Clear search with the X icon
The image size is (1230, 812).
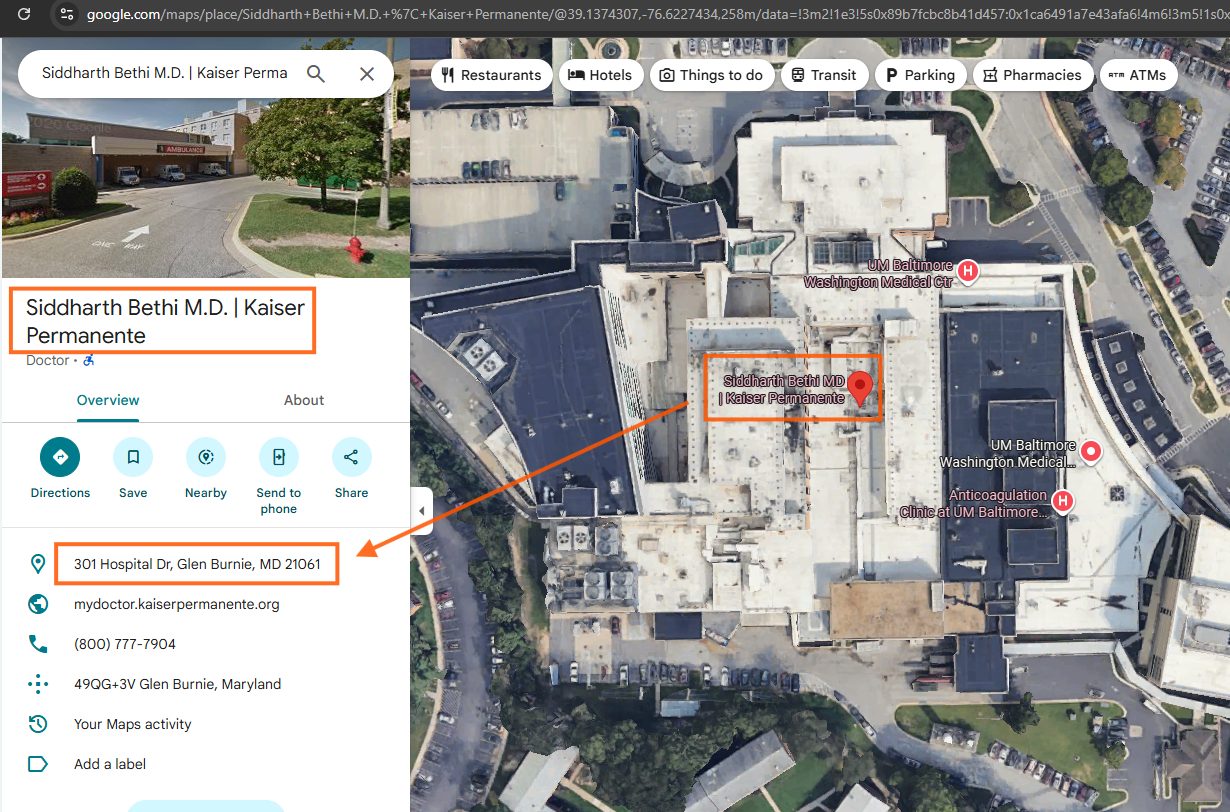point(367,74)
